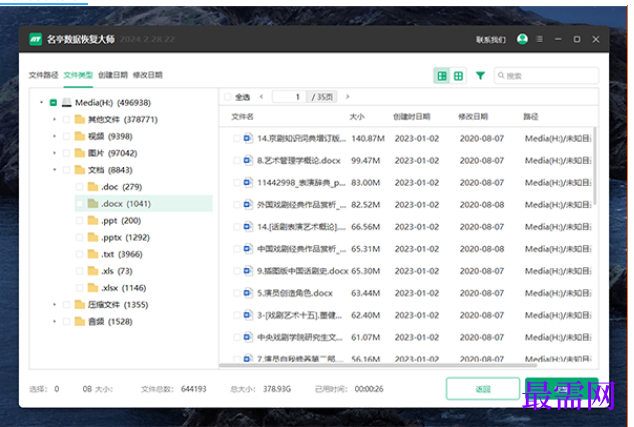This screenshot has width=634, height=427.
Task: Tick checkbox for 3-[戏剧艺术十五] file
Action: tap(237, 315)
